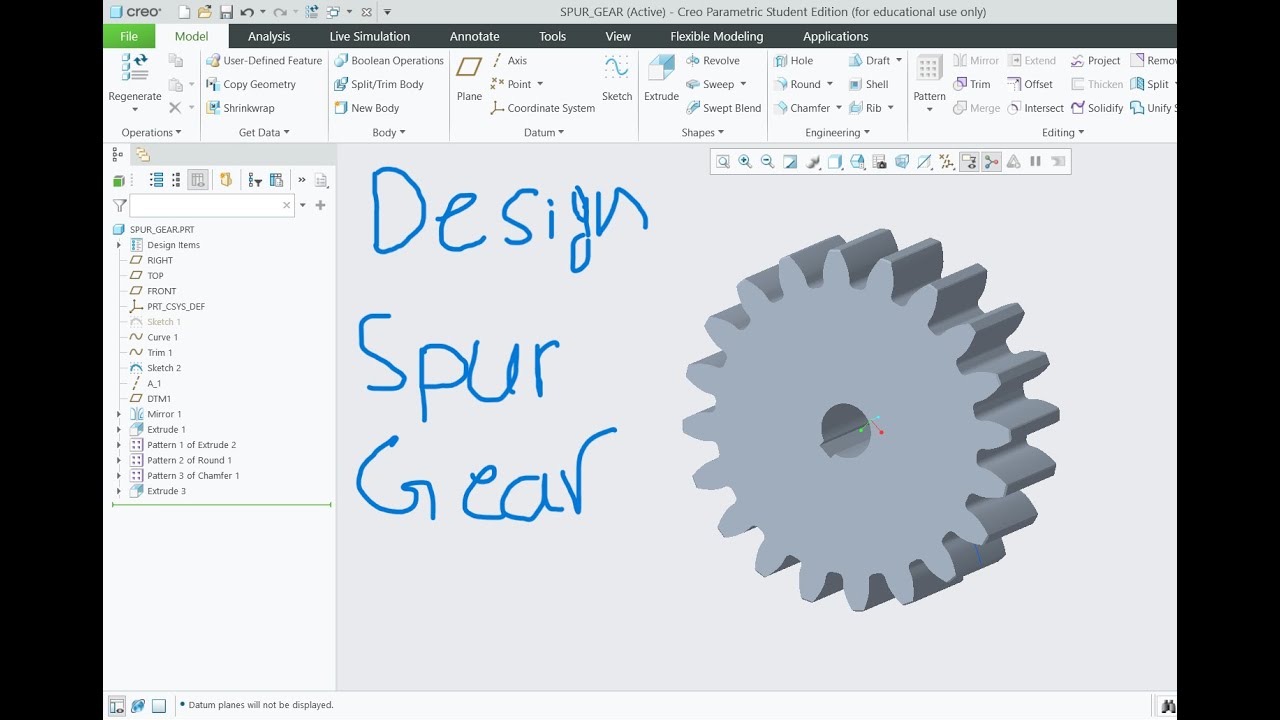This screenshot has width=1280, height=720.
Task: Open the View Manager icon
Action: pyautogui.click(x=879, y=161)
